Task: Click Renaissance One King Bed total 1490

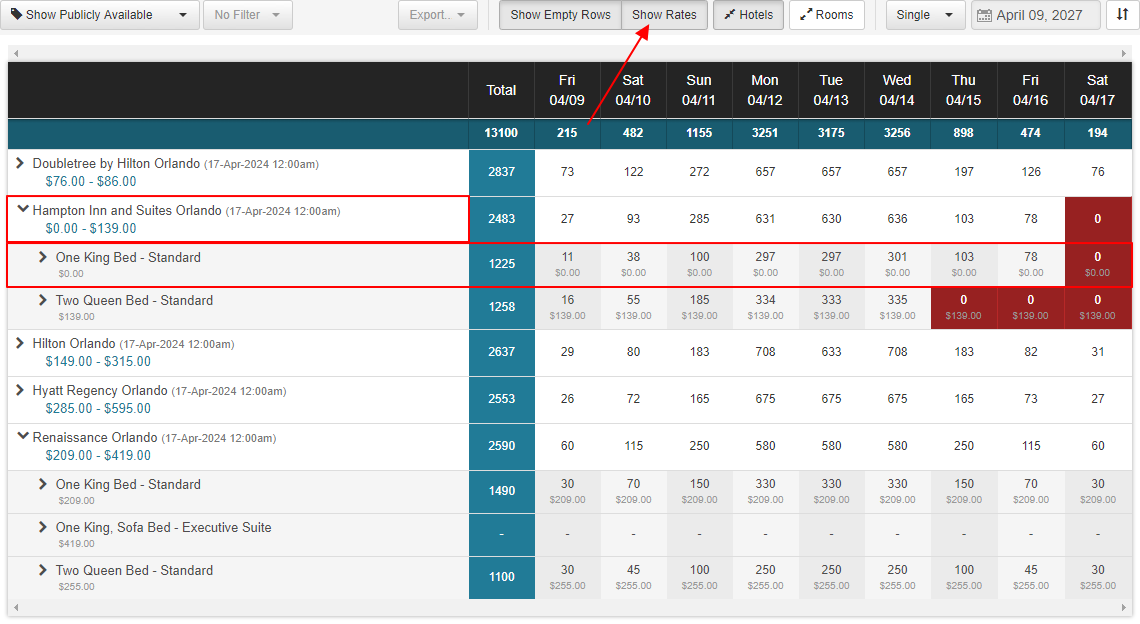Action: pyautogui.click(x=502, y=491)
